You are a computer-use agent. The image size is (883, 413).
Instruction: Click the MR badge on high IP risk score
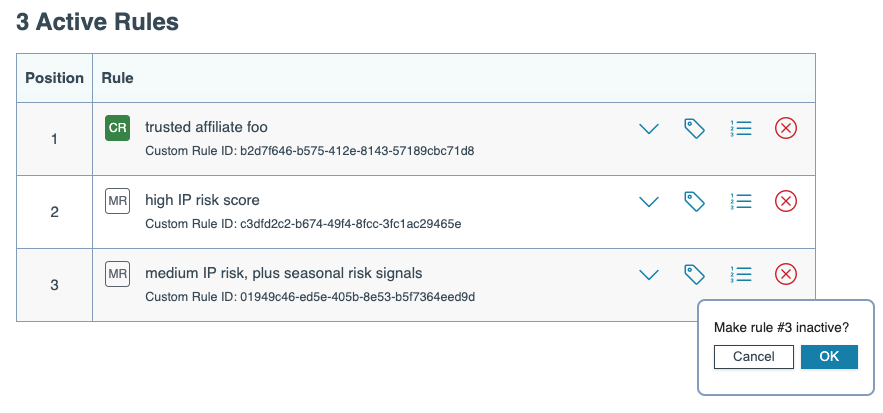[x=117, y=200]
